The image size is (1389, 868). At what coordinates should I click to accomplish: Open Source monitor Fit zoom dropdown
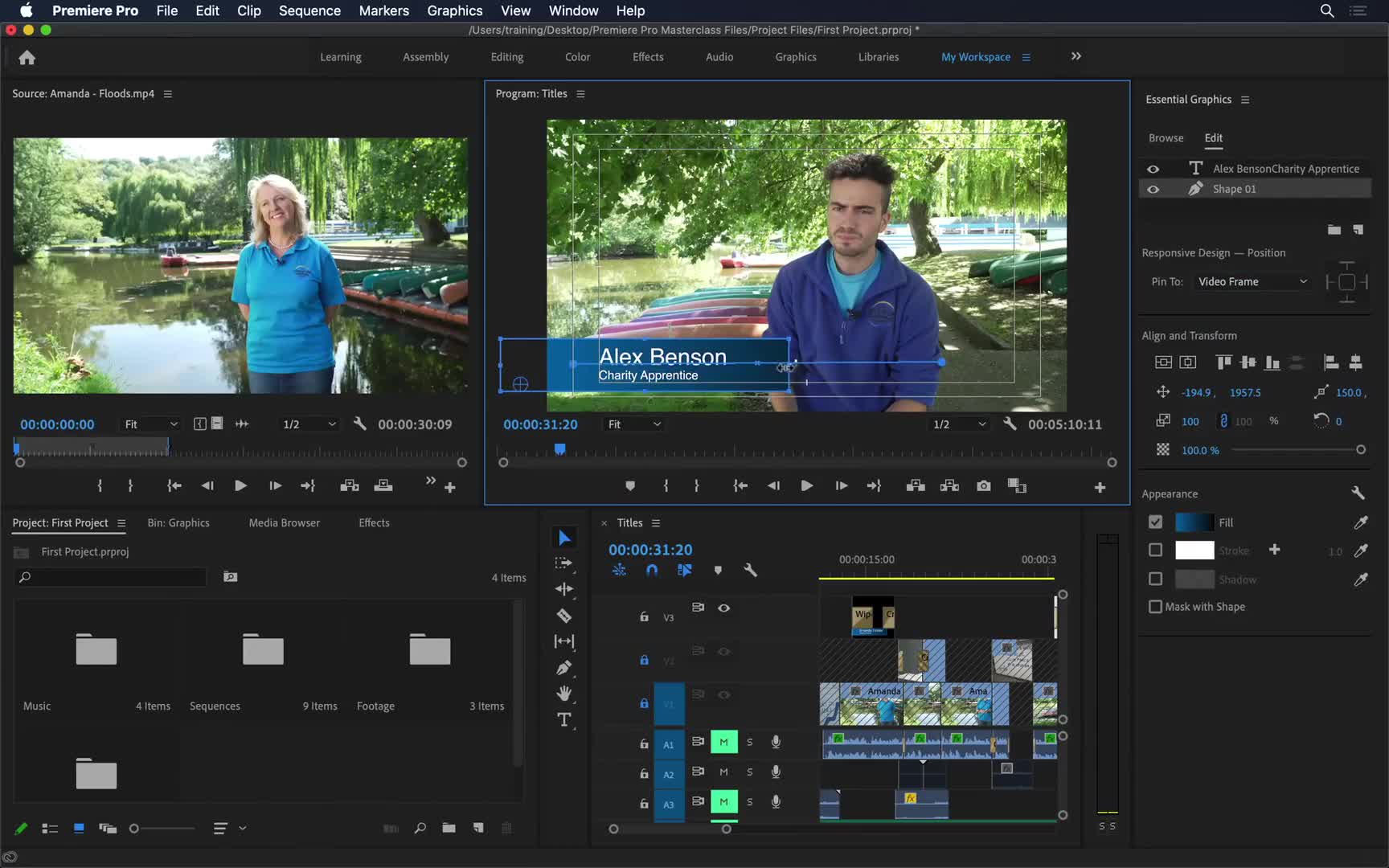click(x=150, y=424)
